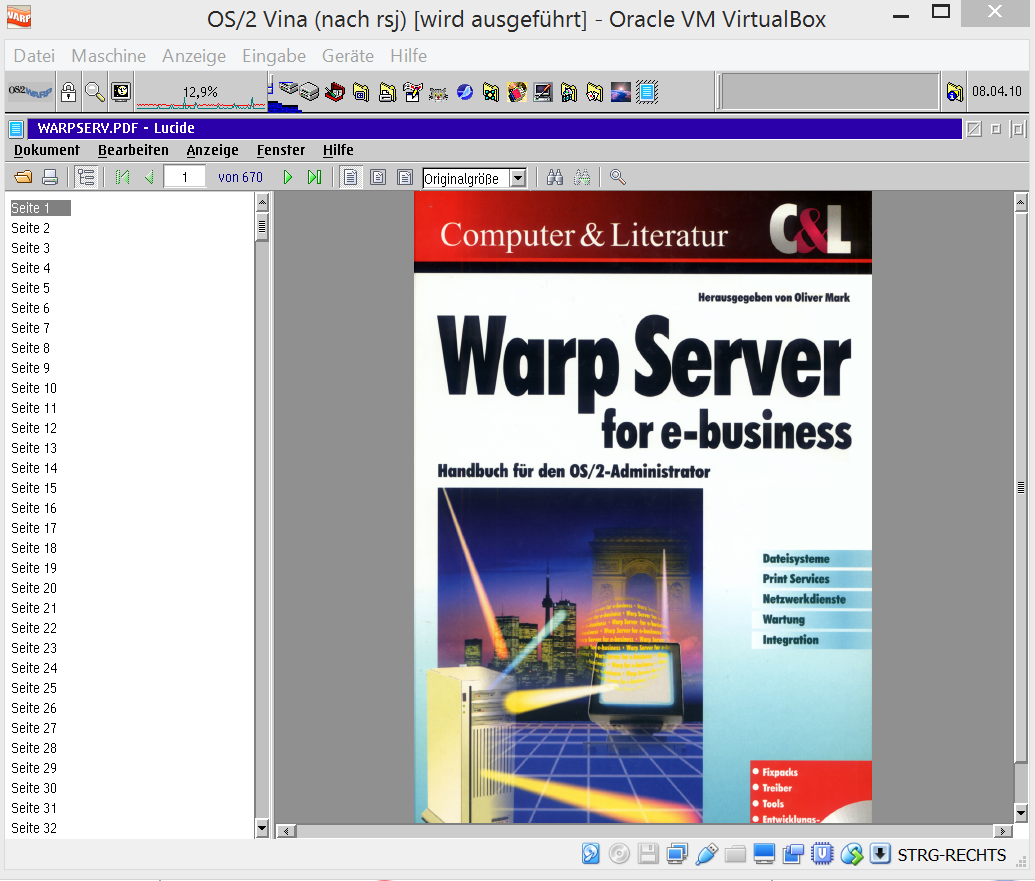Select Seite 19 in the page list
This screenshot has width=1035, height=881.
coord(34,568)
